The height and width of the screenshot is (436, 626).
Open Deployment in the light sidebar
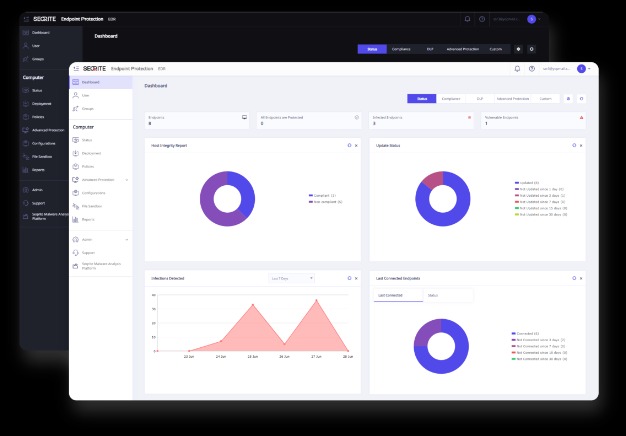coord(90,154)
